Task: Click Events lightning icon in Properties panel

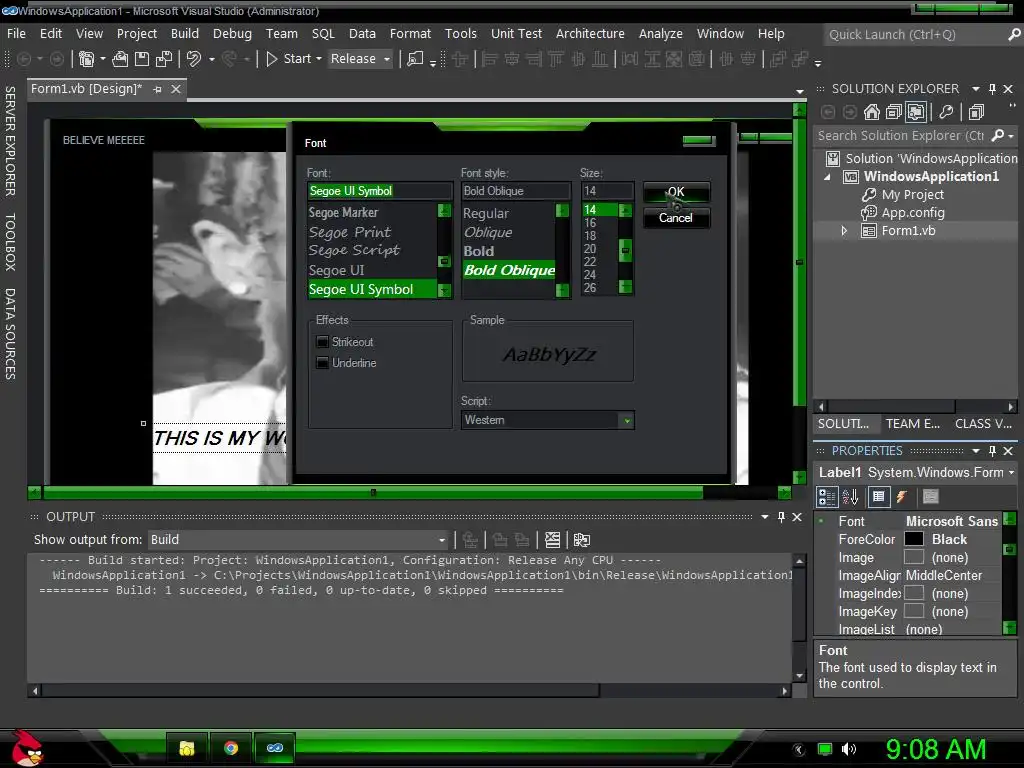Action: (902, 497)
